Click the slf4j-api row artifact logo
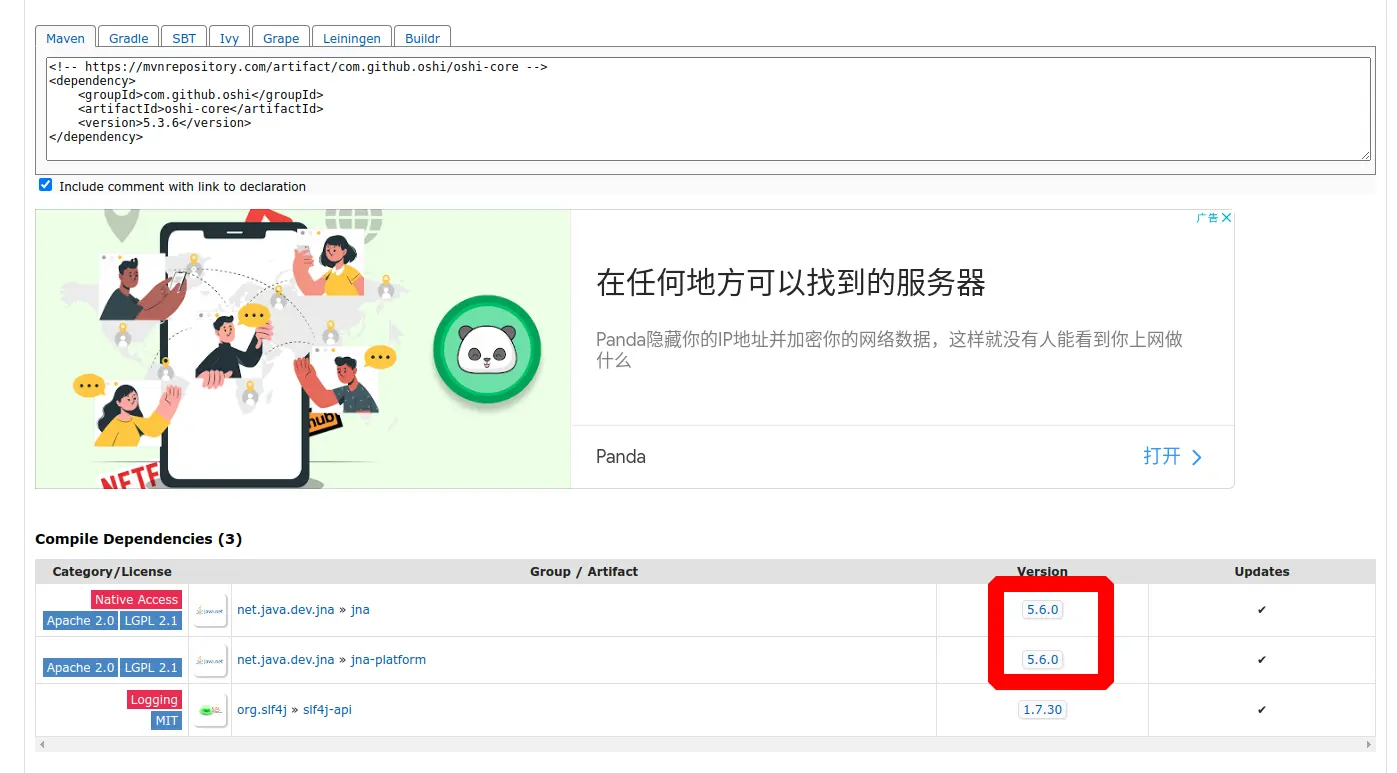The width and height of the screenshot is (1397, 773). click(210, 710)
